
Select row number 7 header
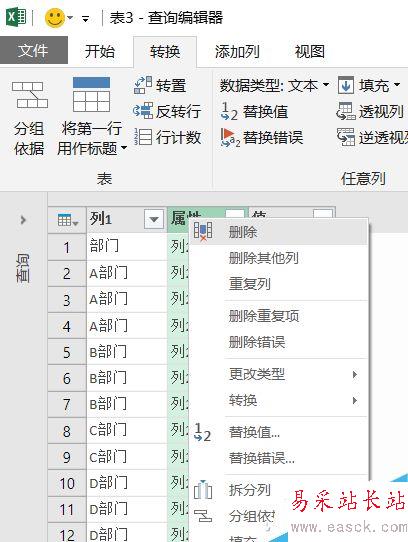[67, 404]
